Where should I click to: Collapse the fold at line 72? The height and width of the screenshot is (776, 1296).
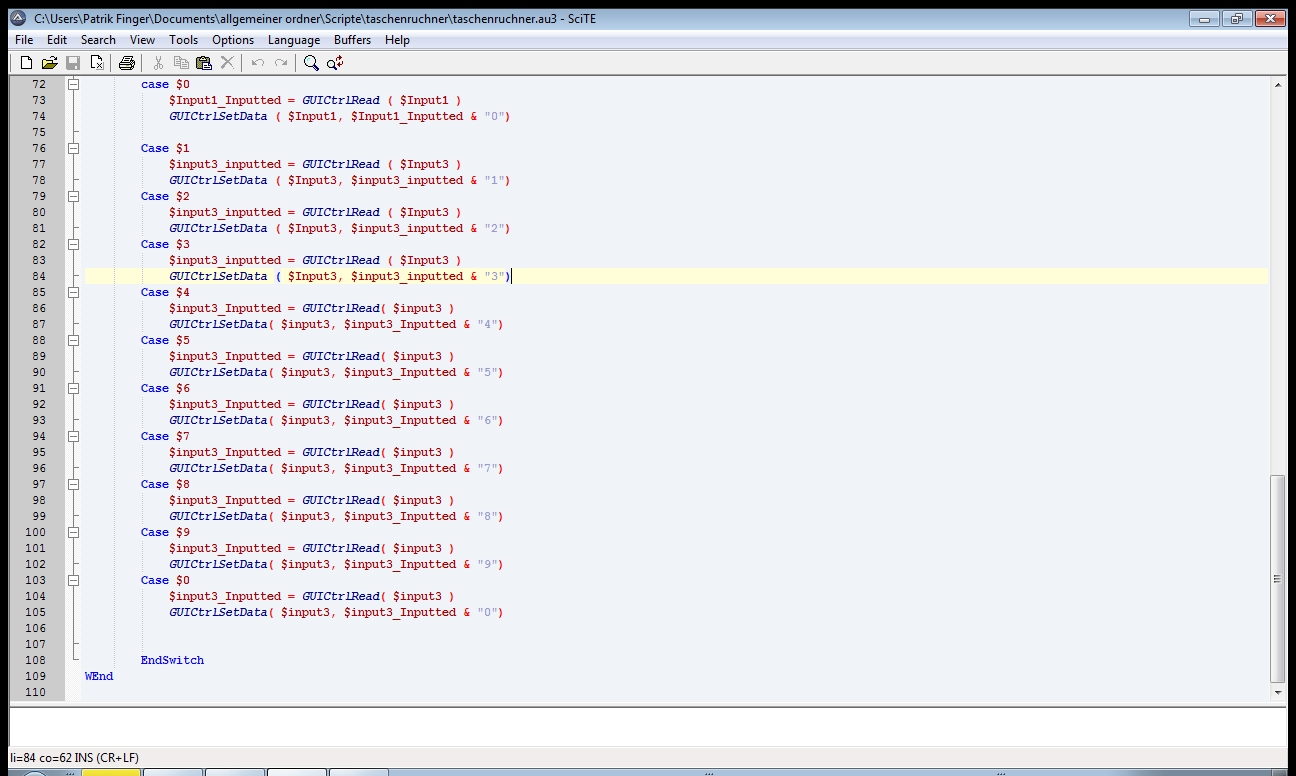pos(73,85)
